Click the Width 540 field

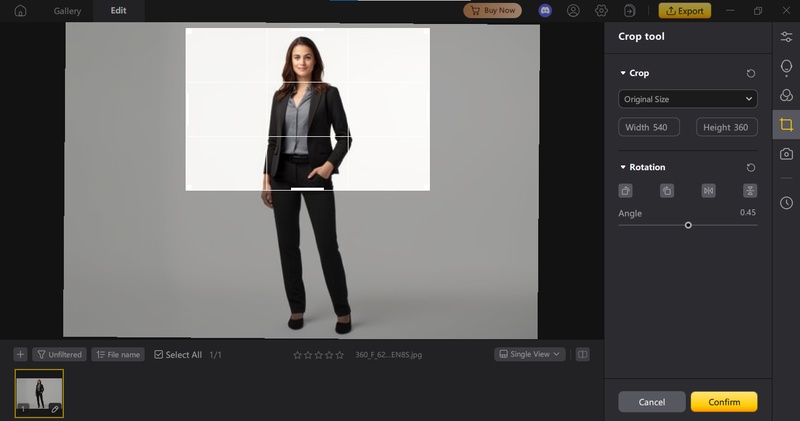coord(649,127)
